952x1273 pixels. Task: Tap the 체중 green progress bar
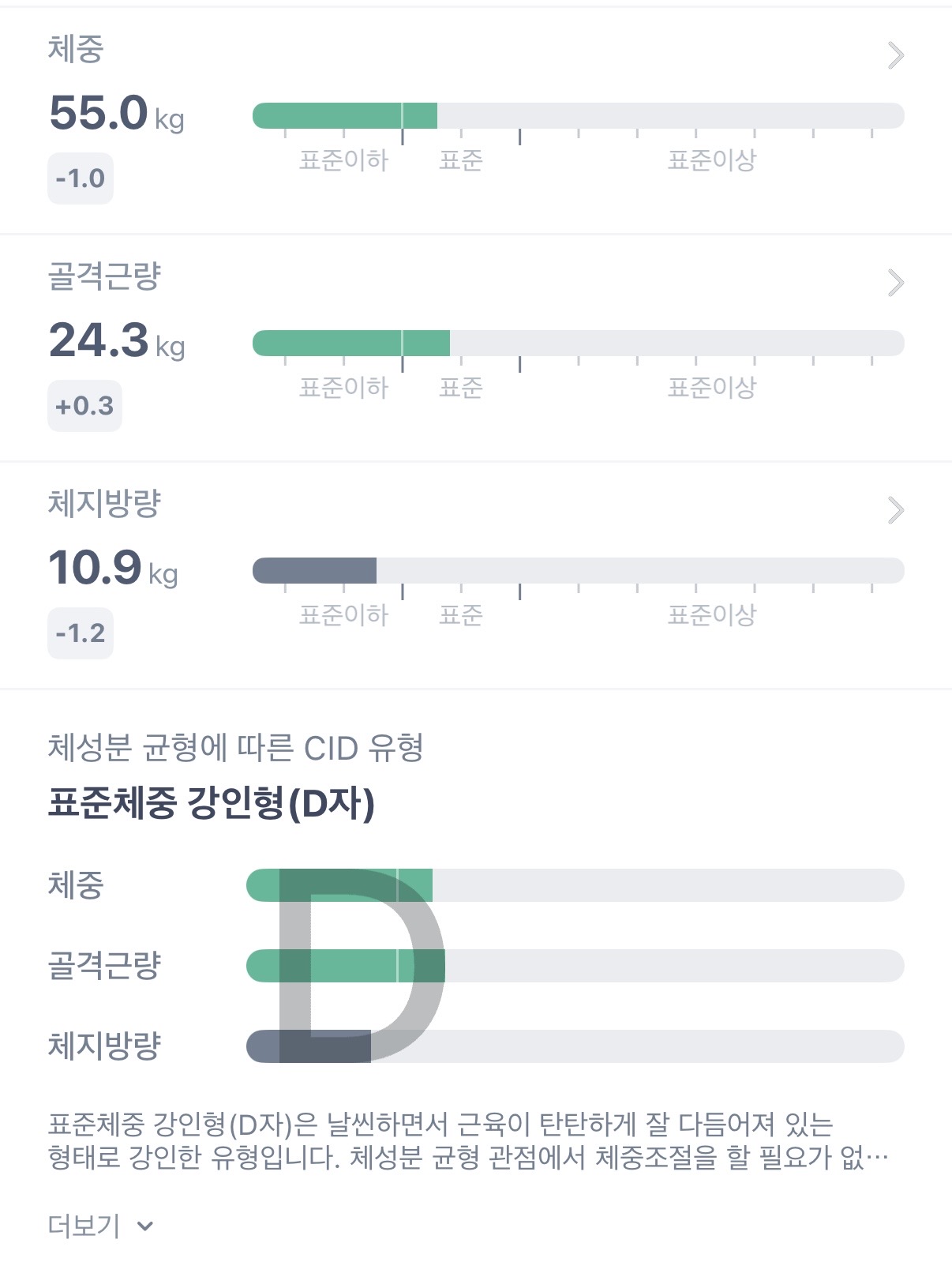[x=345, y=115]
